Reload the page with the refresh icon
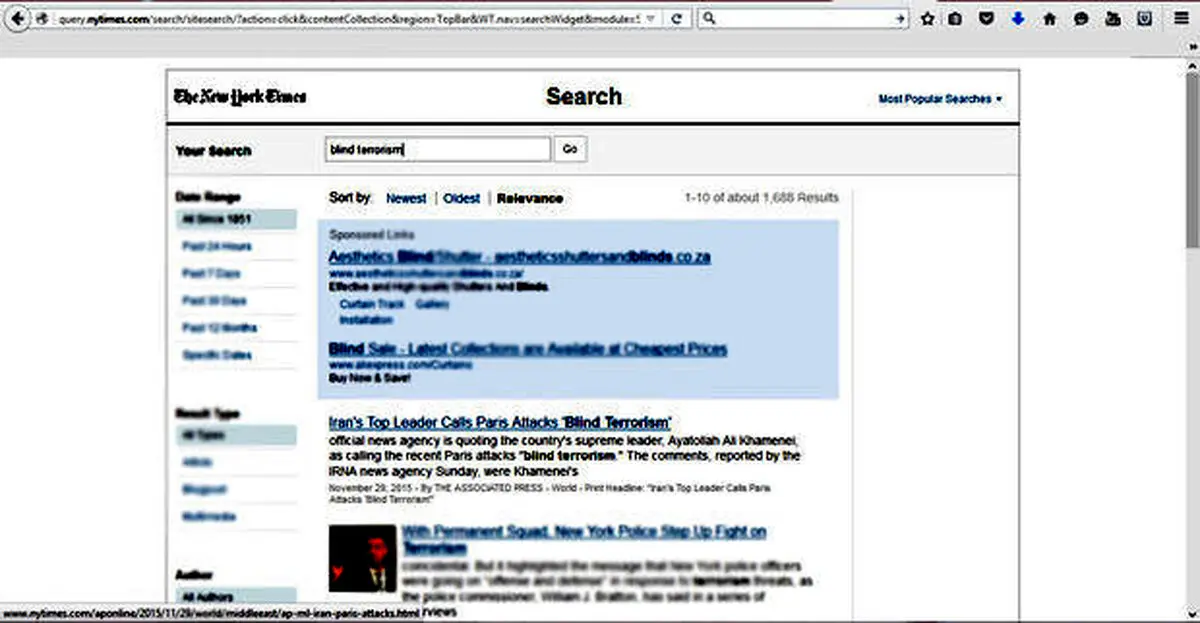This screenshot has width=1200, height=623. tap(677, 19)
